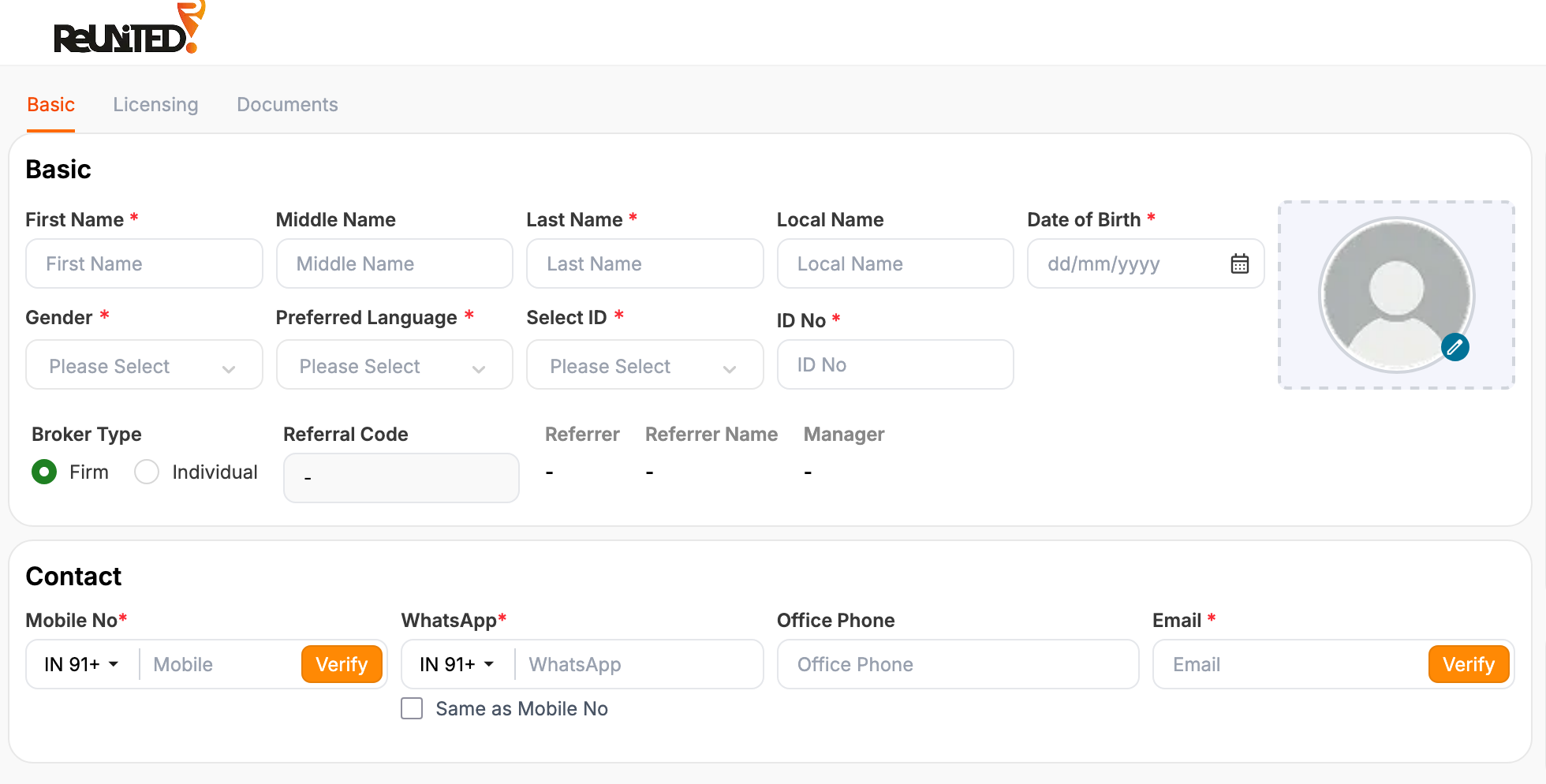Open the Select ID dropdown
Image resolution: width=1546 pixels, height=784 pixels.
click(644, 365)
